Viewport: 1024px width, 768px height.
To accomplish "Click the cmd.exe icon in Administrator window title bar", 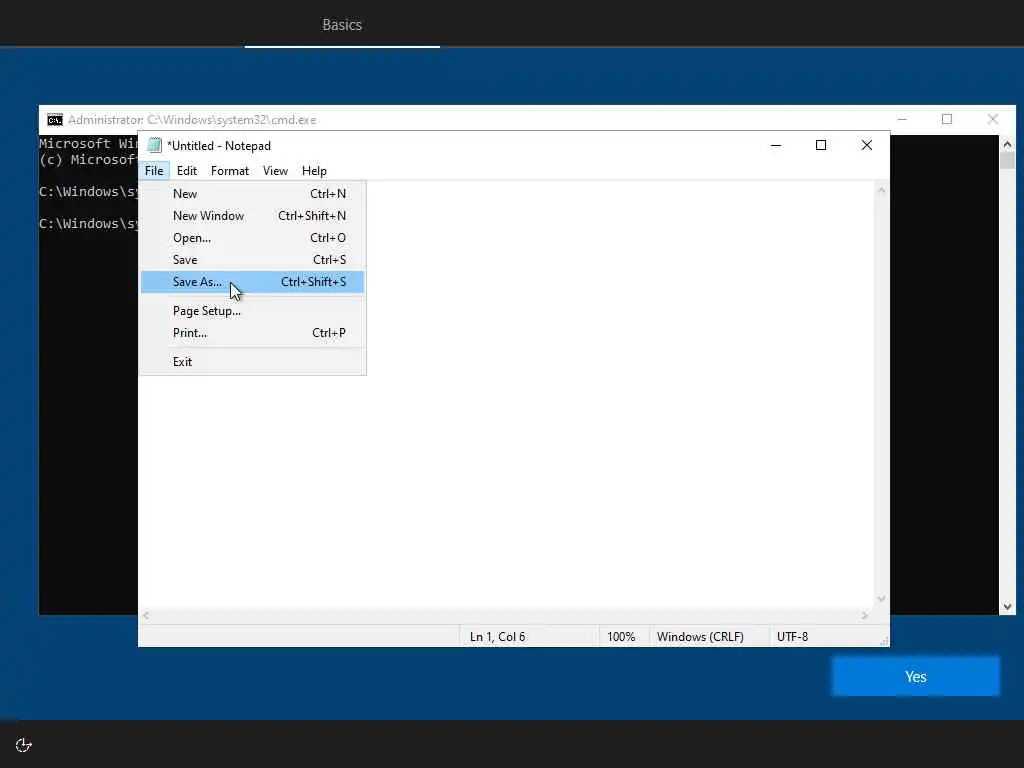I will 55,120.
